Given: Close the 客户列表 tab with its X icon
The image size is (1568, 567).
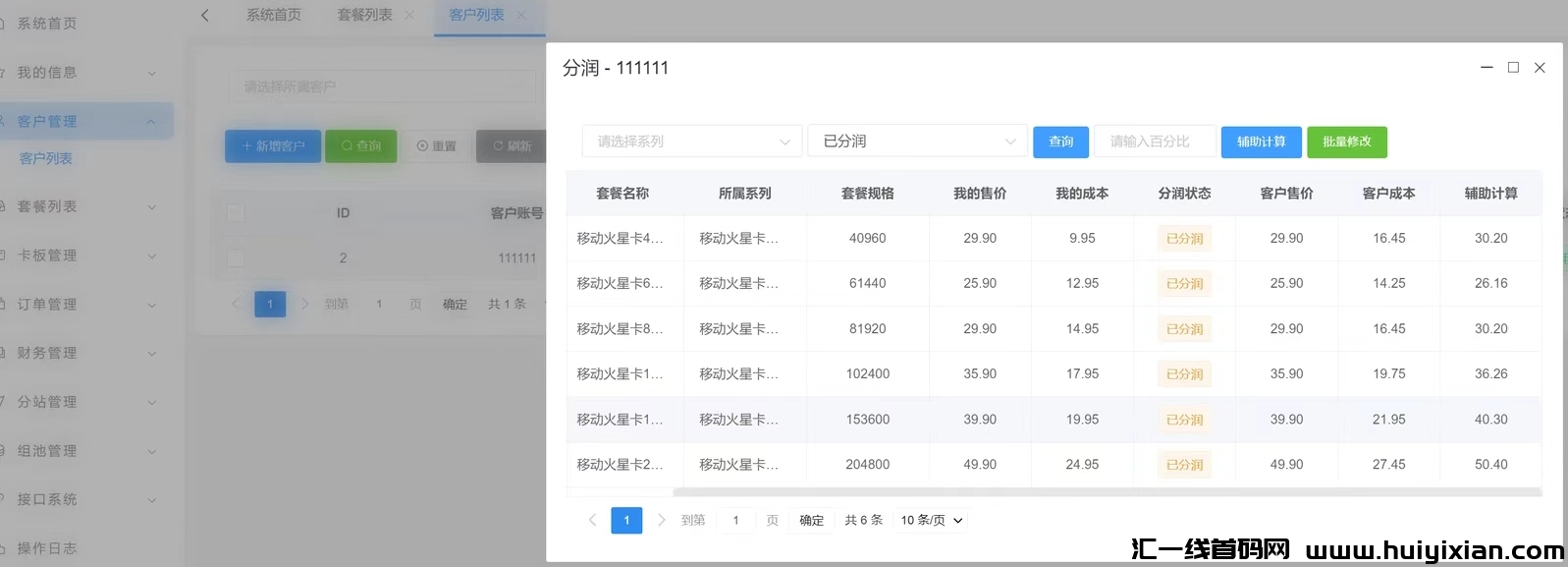Looking at the screenshot, I should coord(521,15).
